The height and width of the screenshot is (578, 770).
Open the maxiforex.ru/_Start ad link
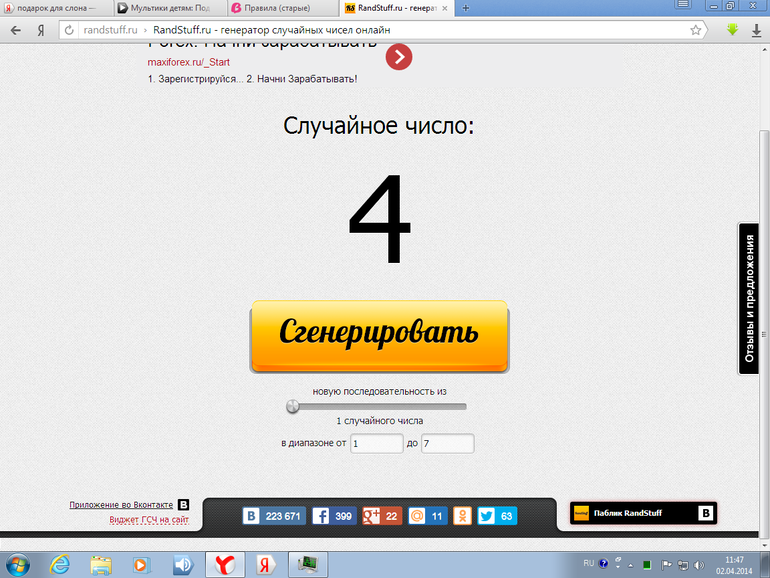point(189,62)
